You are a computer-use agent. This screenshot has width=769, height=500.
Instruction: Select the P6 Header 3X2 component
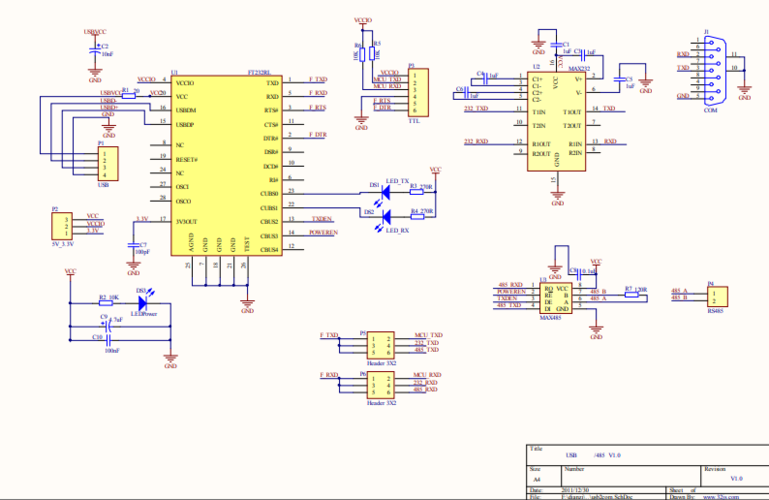(x=381, y=385)
